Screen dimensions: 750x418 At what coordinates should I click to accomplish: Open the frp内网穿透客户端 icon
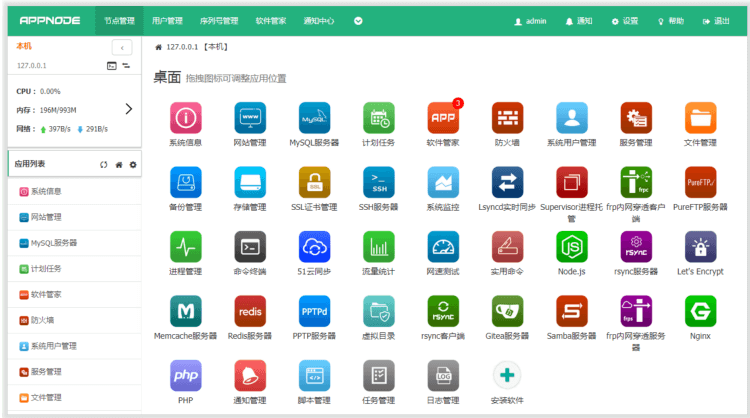[x=636, y=182]
